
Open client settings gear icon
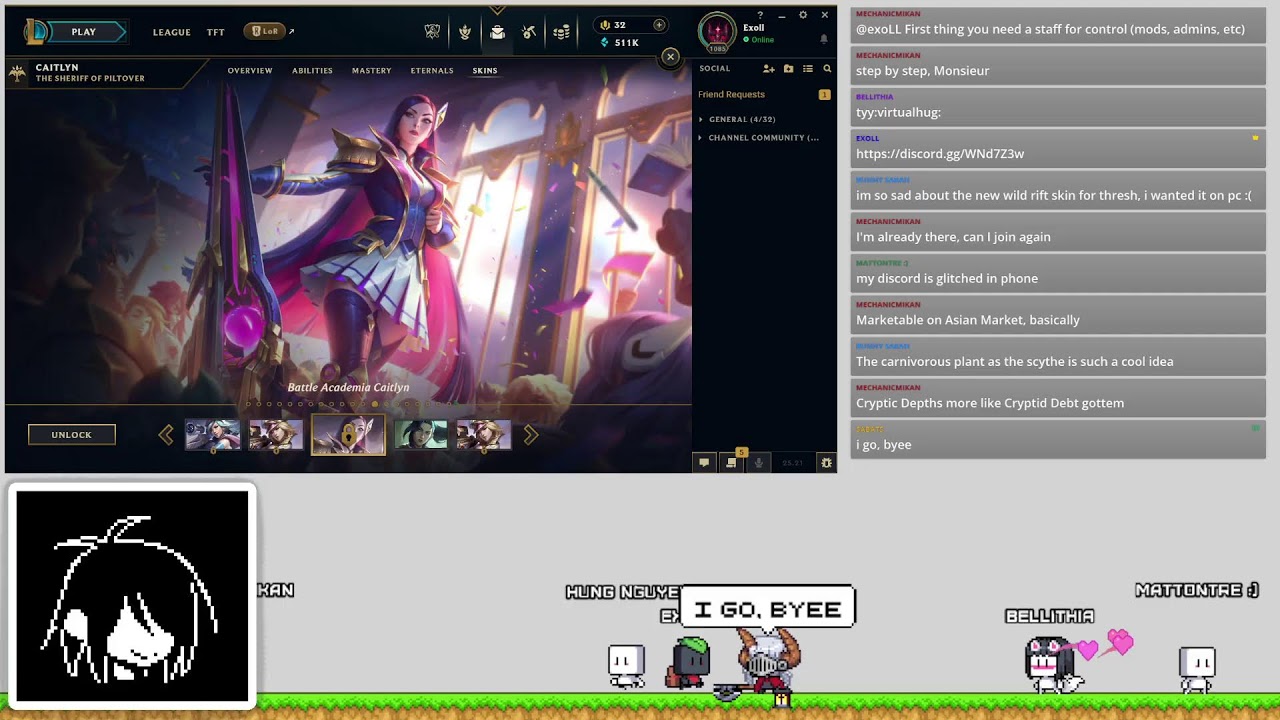coord(802,15)
